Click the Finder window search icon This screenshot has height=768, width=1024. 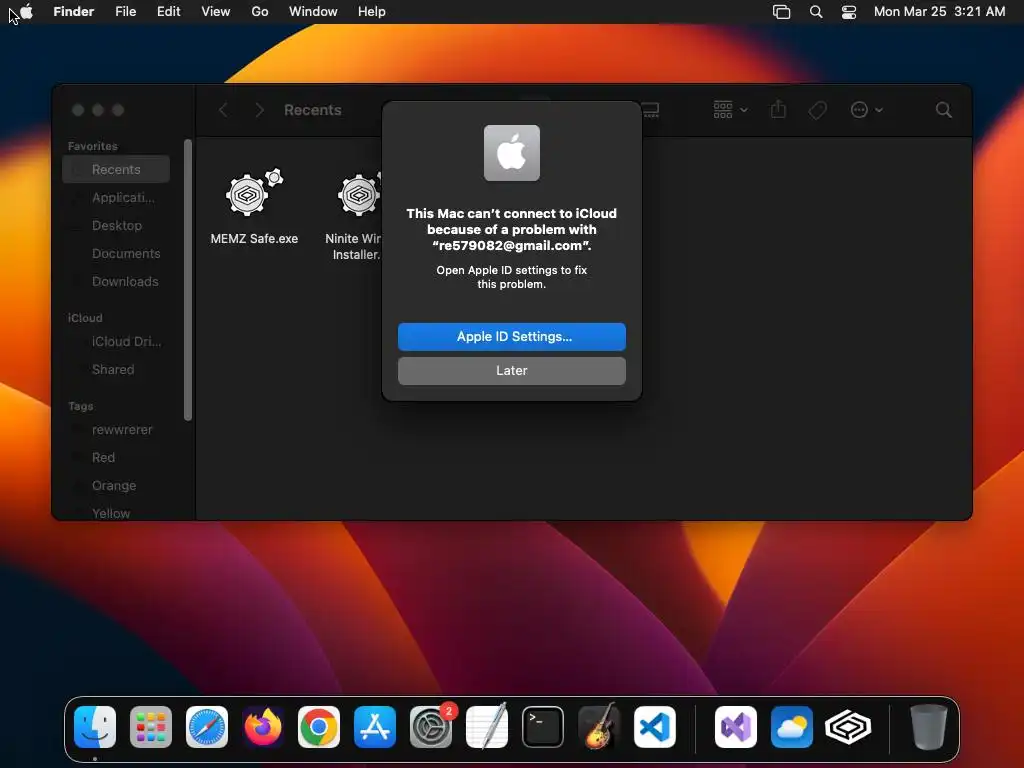(943, 110)
